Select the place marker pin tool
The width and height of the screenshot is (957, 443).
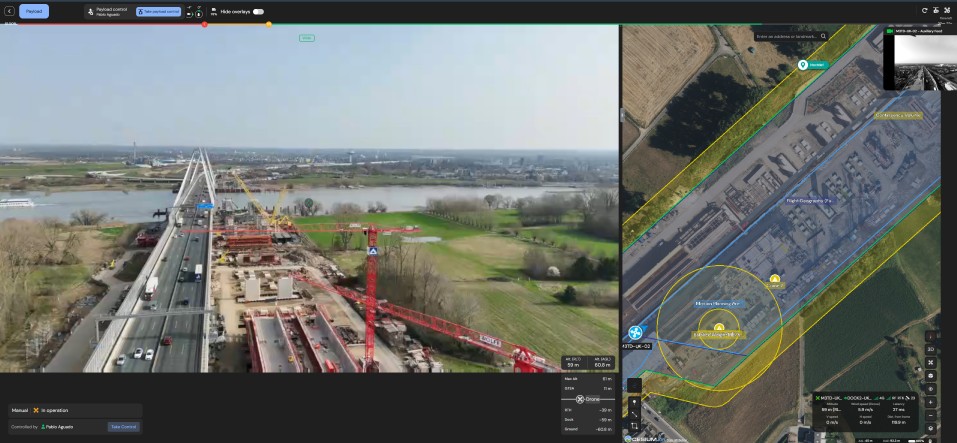click(x=634, y=400)
